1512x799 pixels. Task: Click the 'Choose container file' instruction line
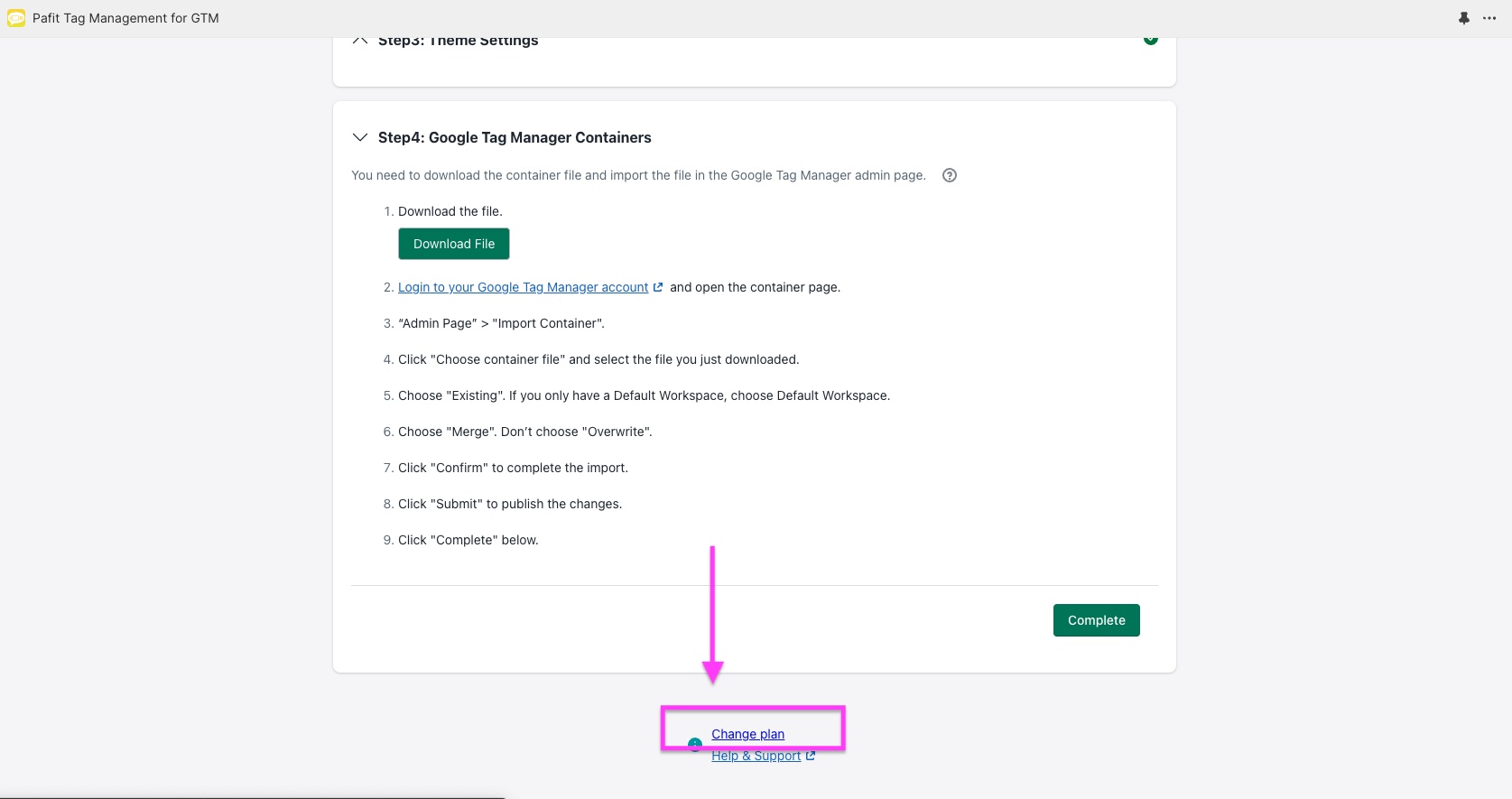[x=598, y=359]
